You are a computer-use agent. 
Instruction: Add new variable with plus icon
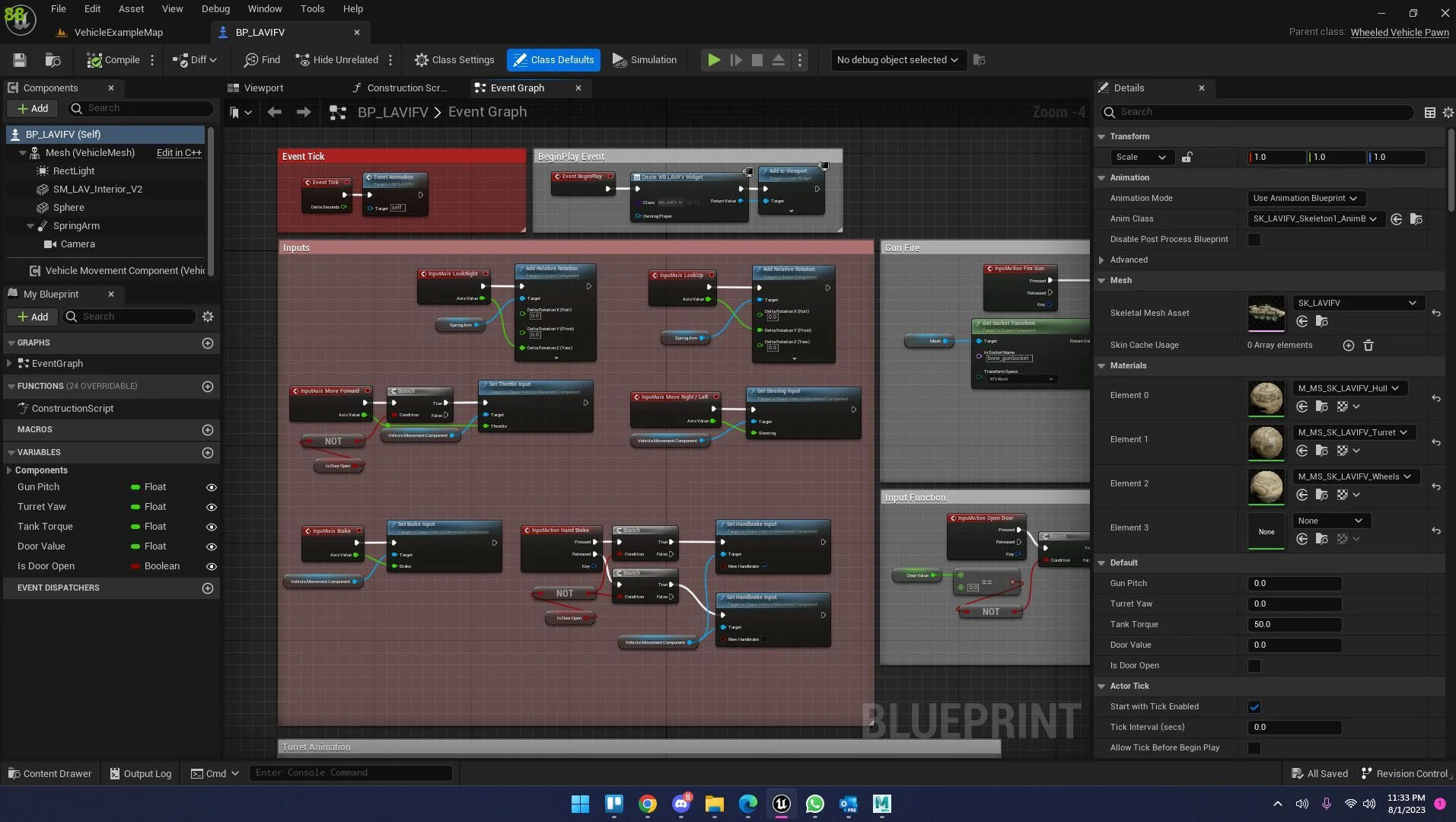tap(207, 453)
